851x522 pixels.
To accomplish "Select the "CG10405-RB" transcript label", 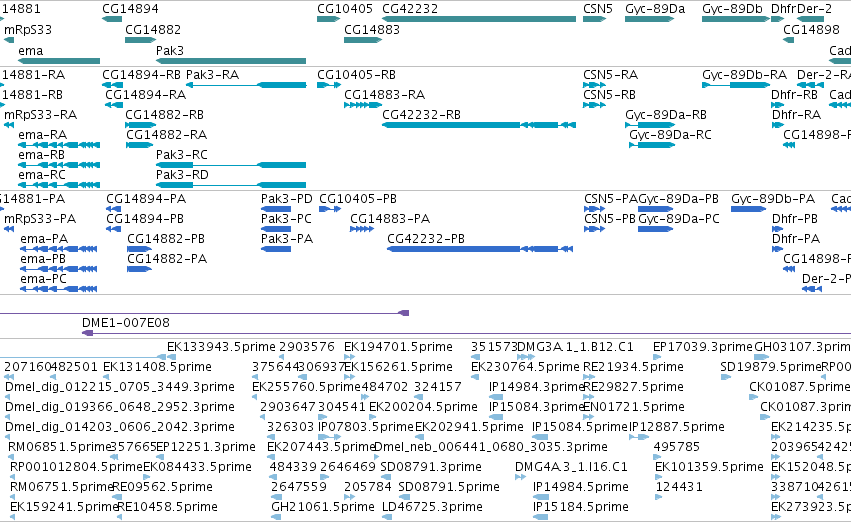I will [x=356, y=74].
